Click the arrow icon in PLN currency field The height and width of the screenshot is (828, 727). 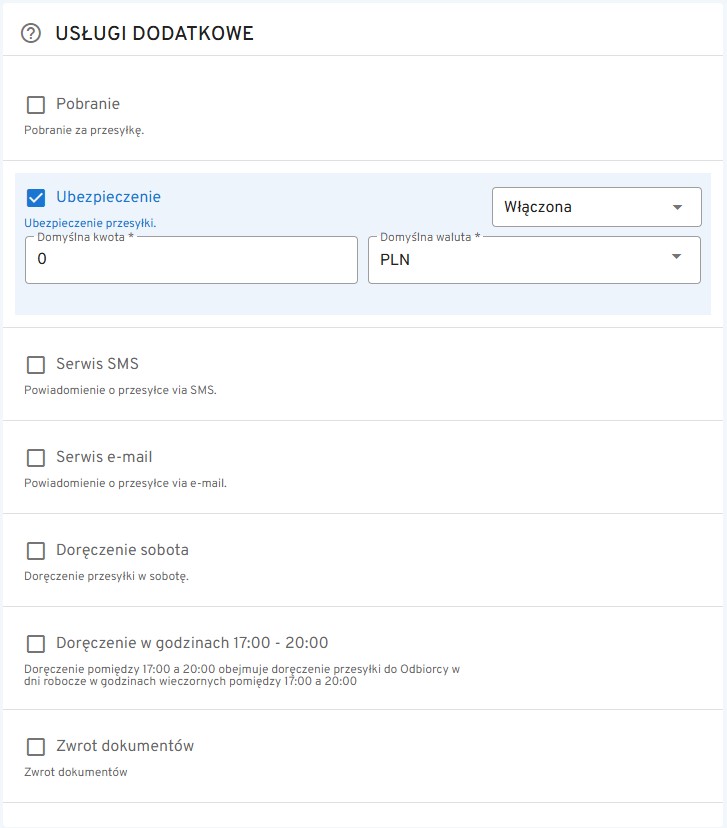678,258
